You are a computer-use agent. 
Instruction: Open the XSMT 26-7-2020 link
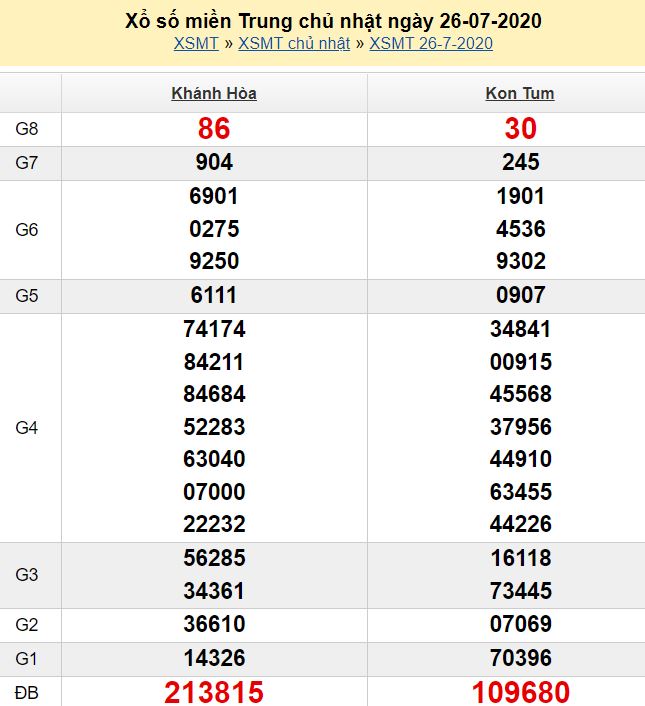coord(431,43)
